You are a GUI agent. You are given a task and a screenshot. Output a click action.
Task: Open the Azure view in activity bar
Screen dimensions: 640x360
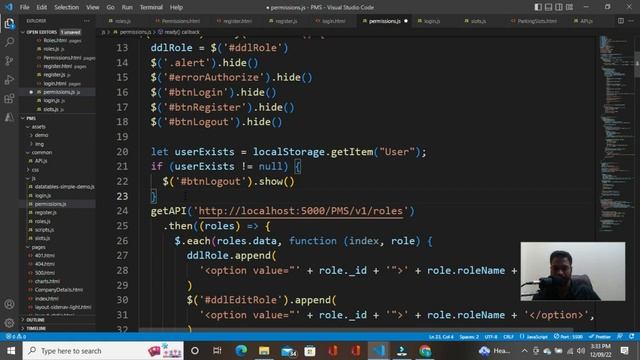coord(9,118)
